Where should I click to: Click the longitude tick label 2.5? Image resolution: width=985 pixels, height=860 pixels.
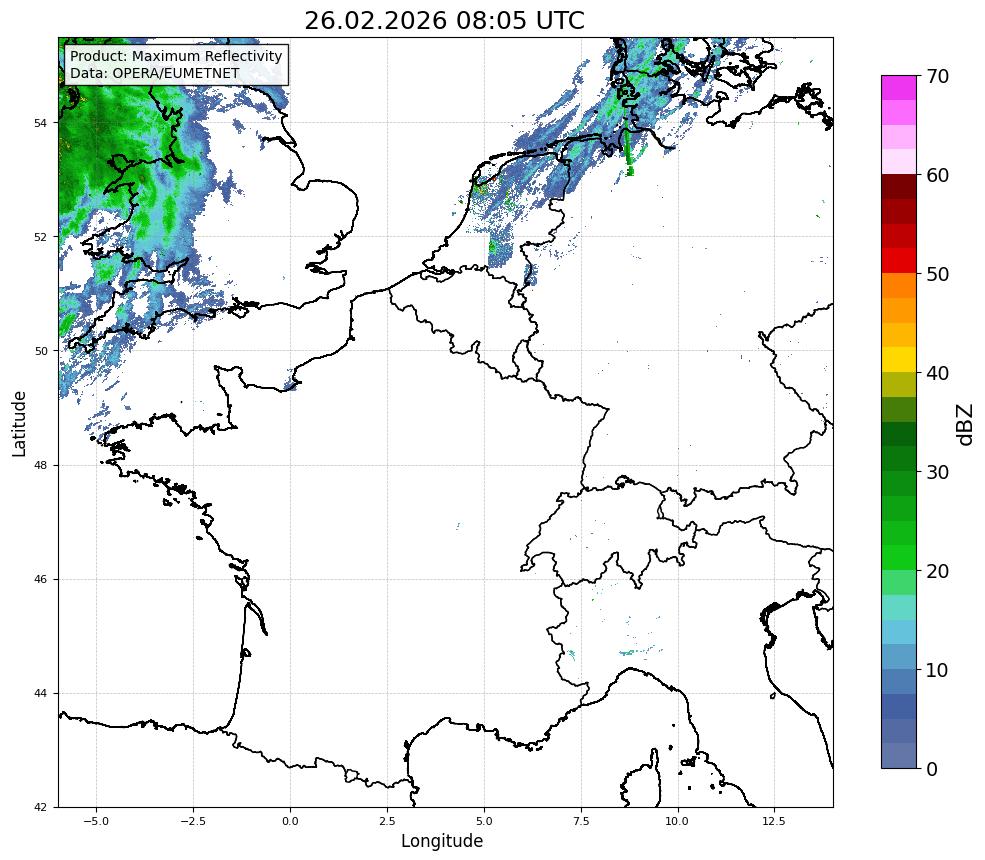pos(387,821)
